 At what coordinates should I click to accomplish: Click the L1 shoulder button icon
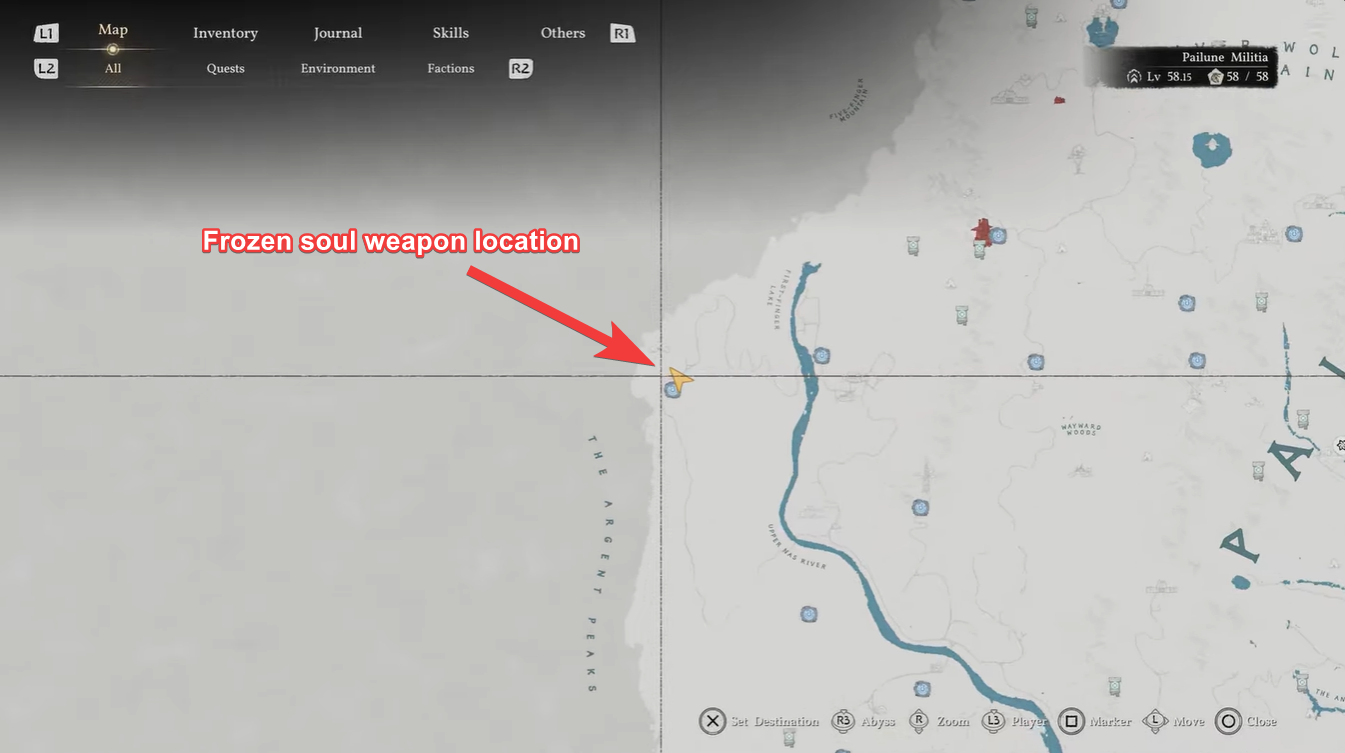pyautogui.click(x=46, y=34)
